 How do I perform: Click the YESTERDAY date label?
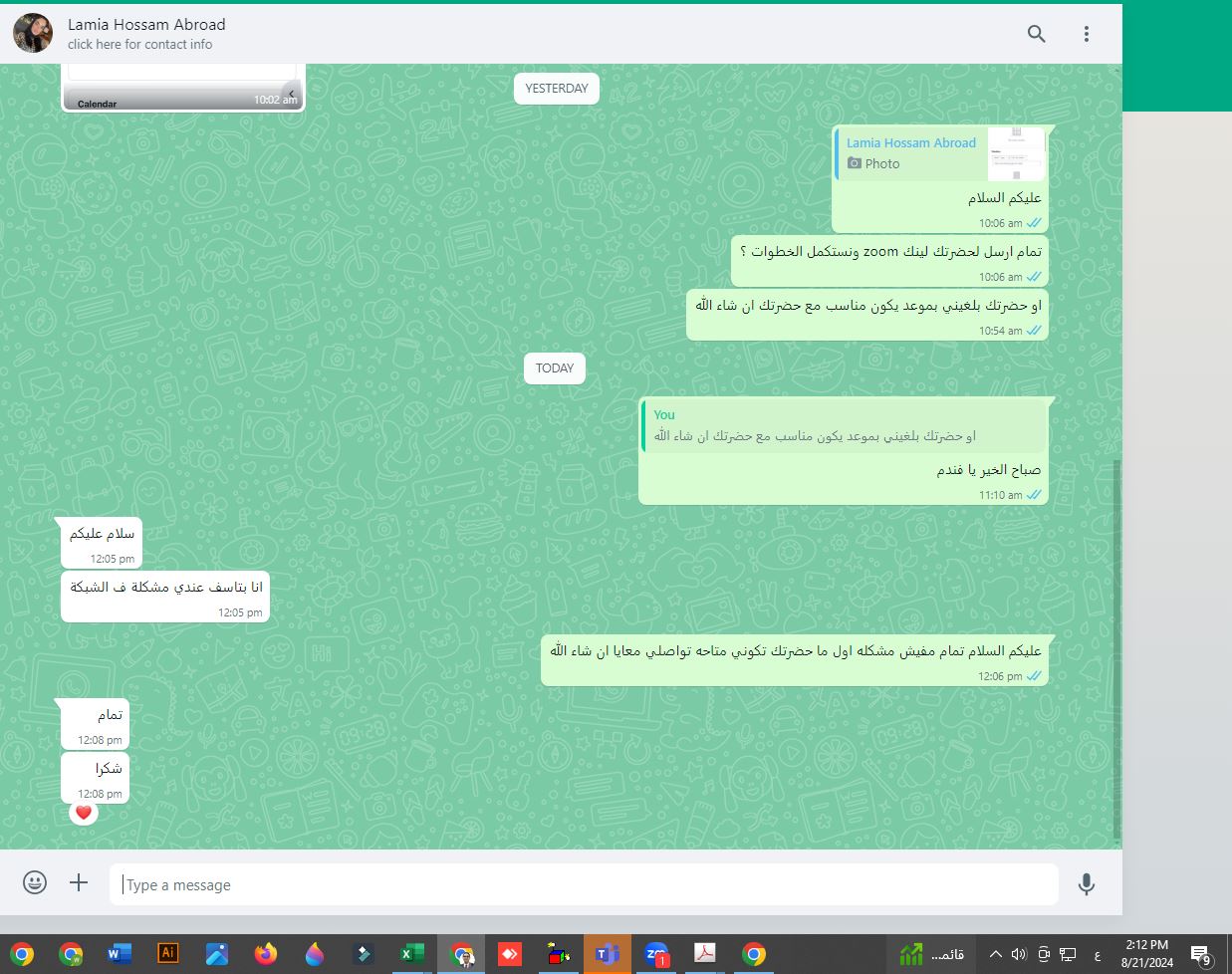[557, 88]
